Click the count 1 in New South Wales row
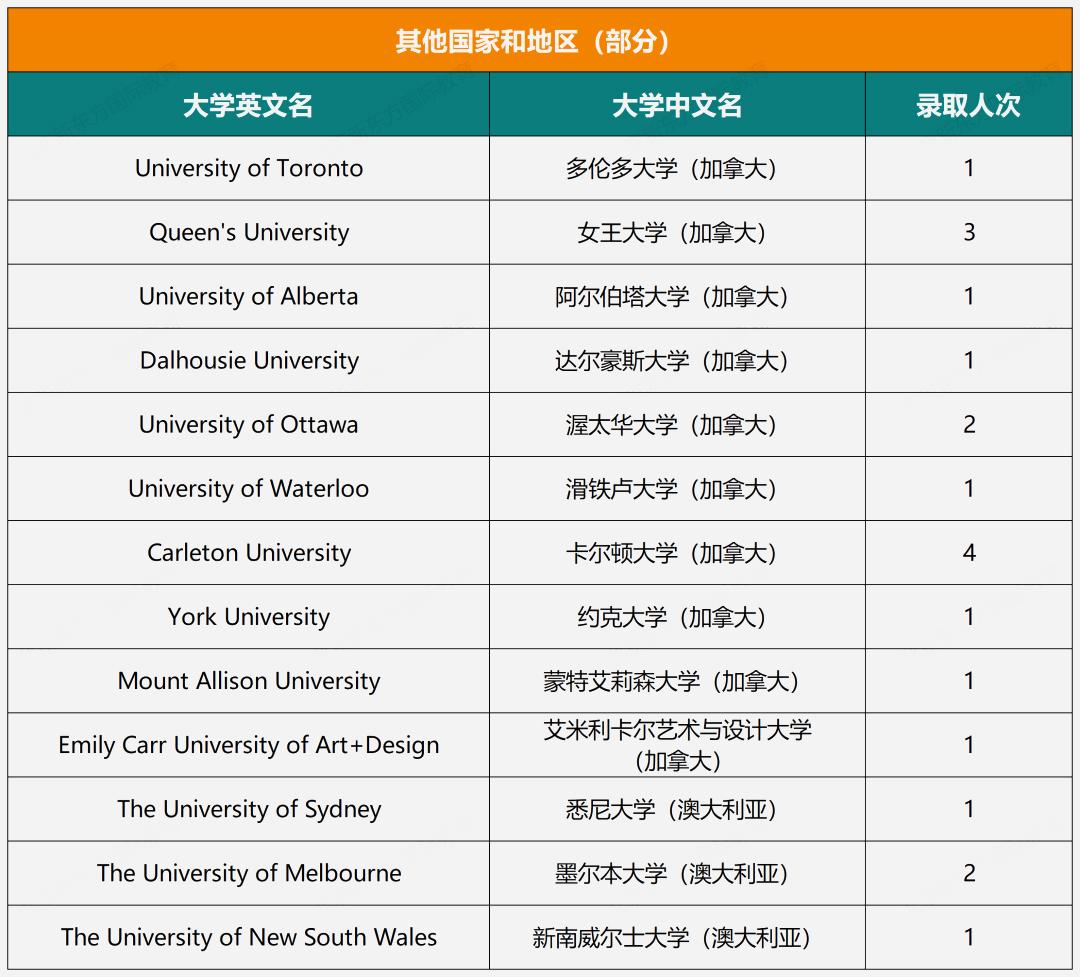Viewport: 1080px width, 977px height. (969, 937)
